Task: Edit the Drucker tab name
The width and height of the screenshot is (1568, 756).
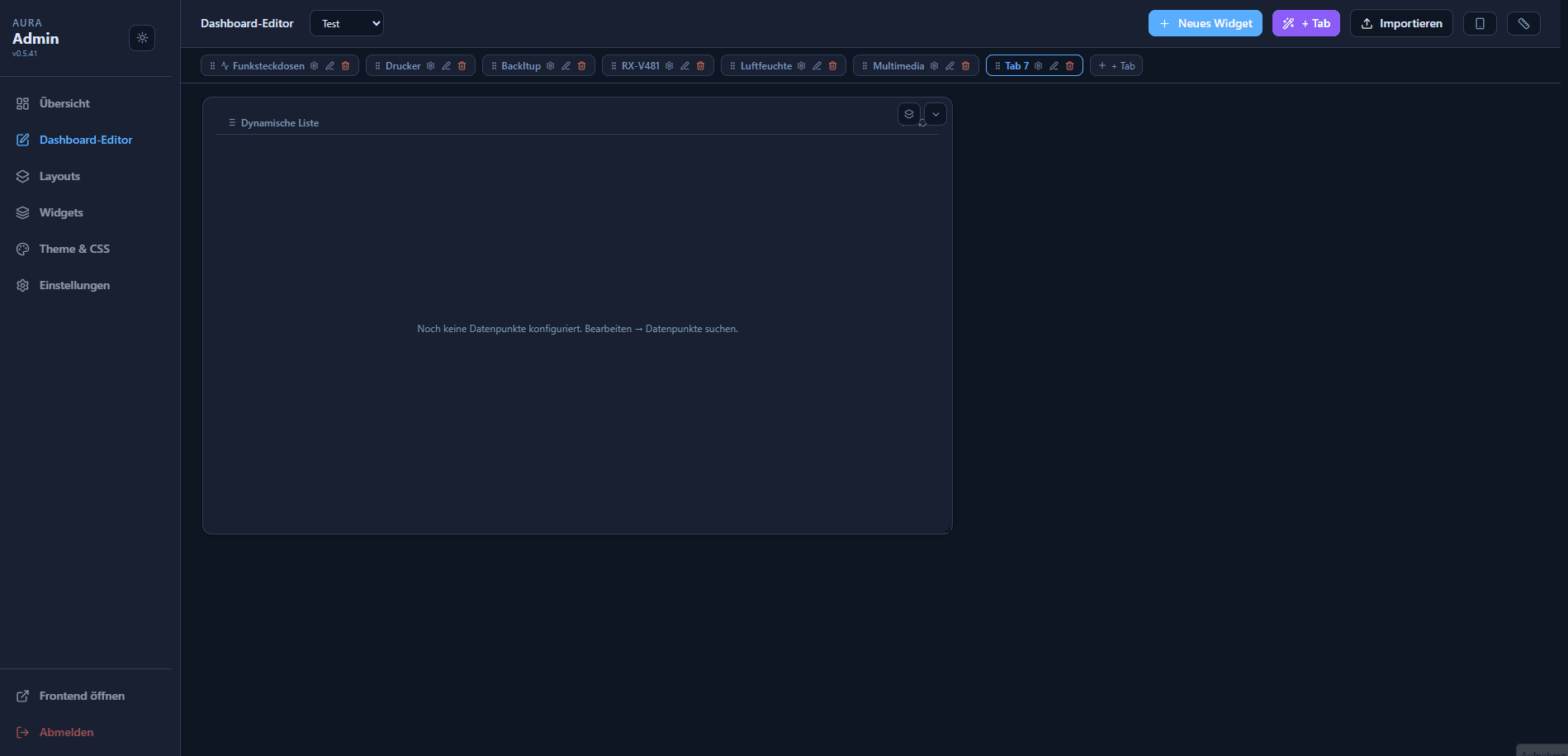Action: (447, 66)
